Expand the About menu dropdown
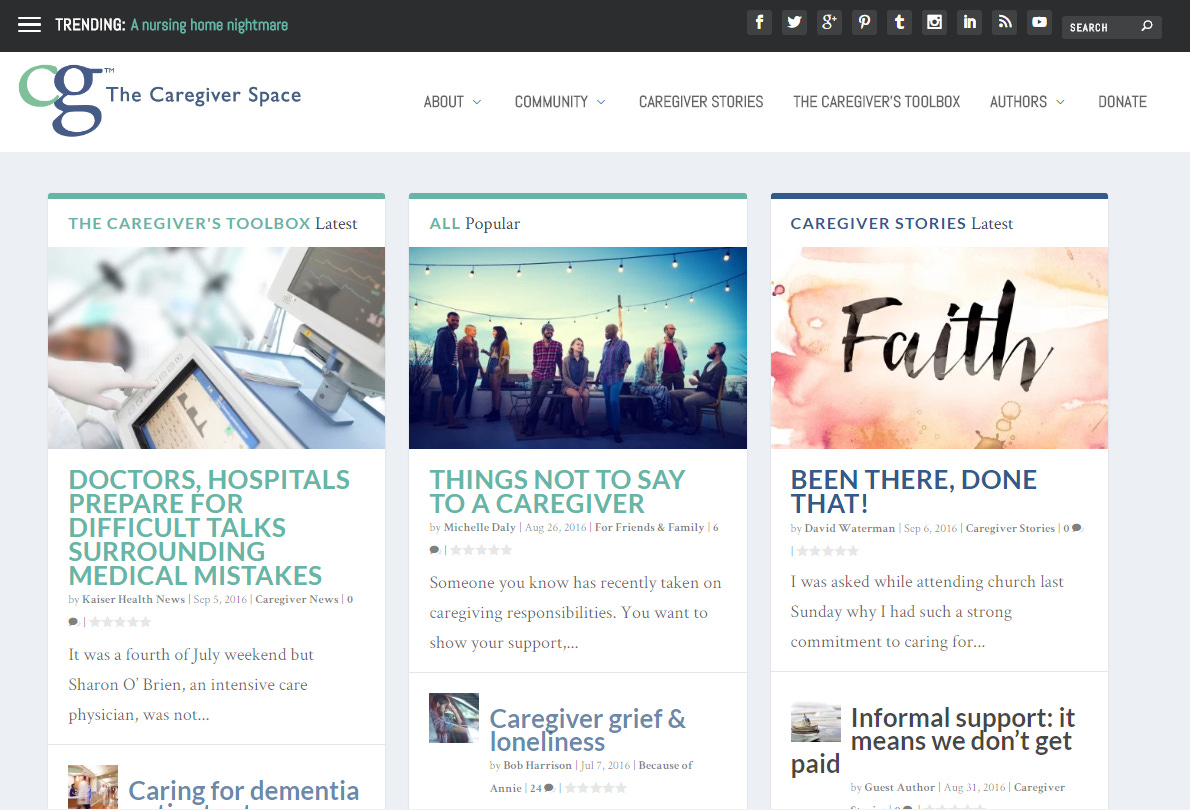The height and width of the screenshot is (810, 1190). (x=452, y=102)
